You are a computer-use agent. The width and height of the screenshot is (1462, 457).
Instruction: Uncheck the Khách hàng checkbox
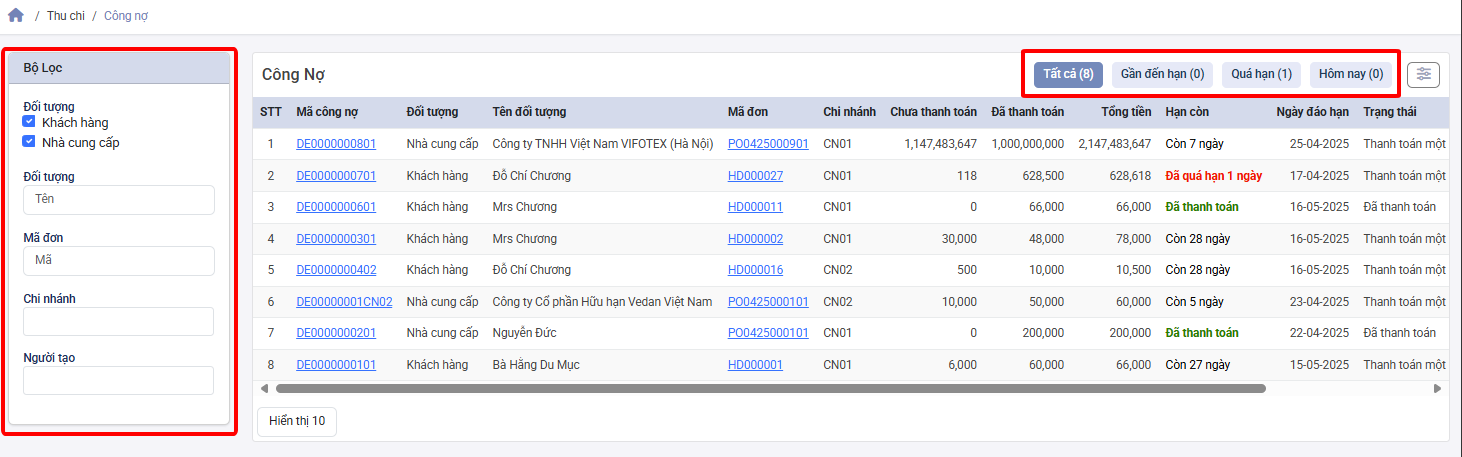(29, 122)
